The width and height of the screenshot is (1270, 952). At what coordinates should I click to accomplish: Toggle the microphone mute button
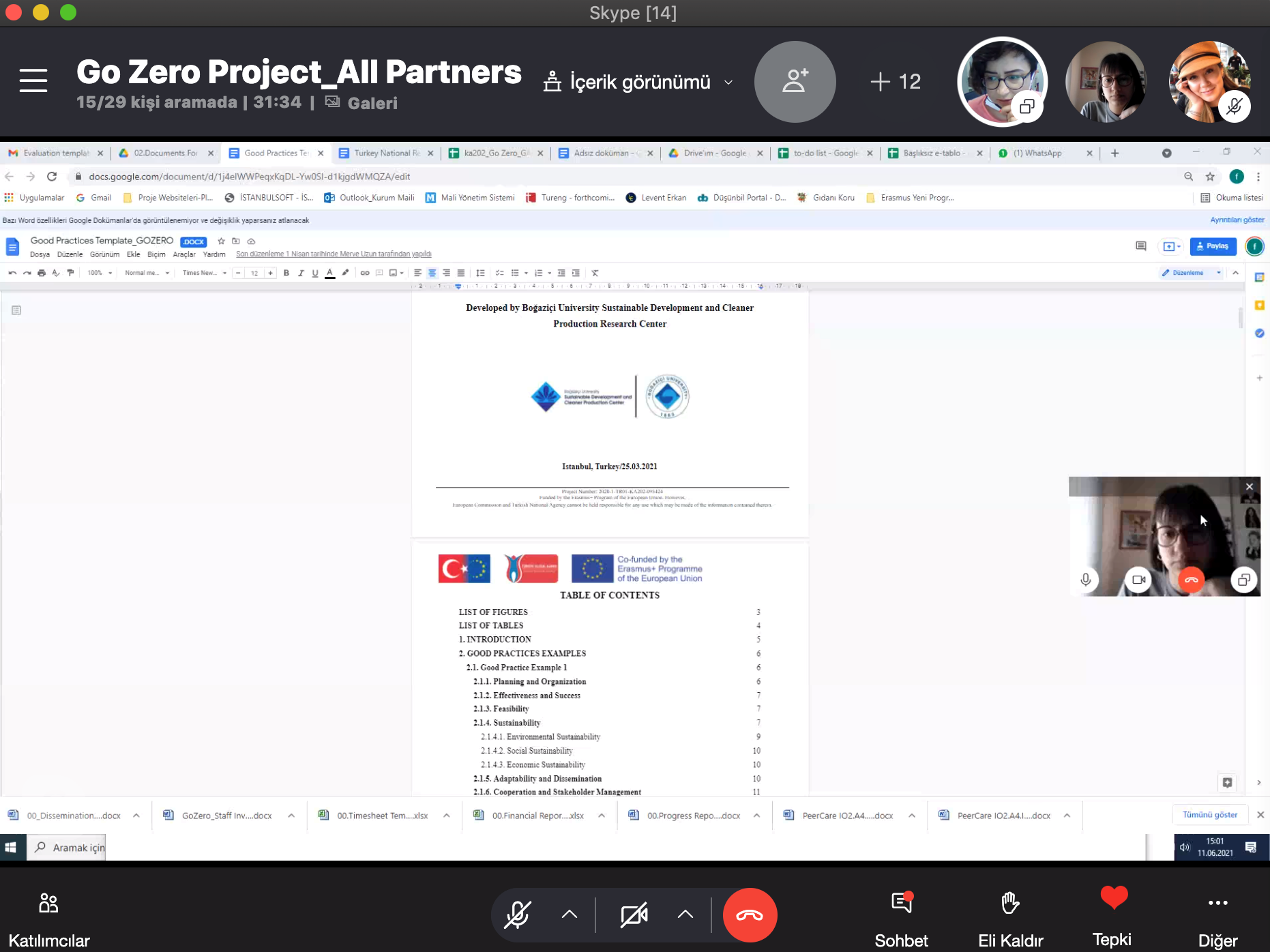click(518, 914)
